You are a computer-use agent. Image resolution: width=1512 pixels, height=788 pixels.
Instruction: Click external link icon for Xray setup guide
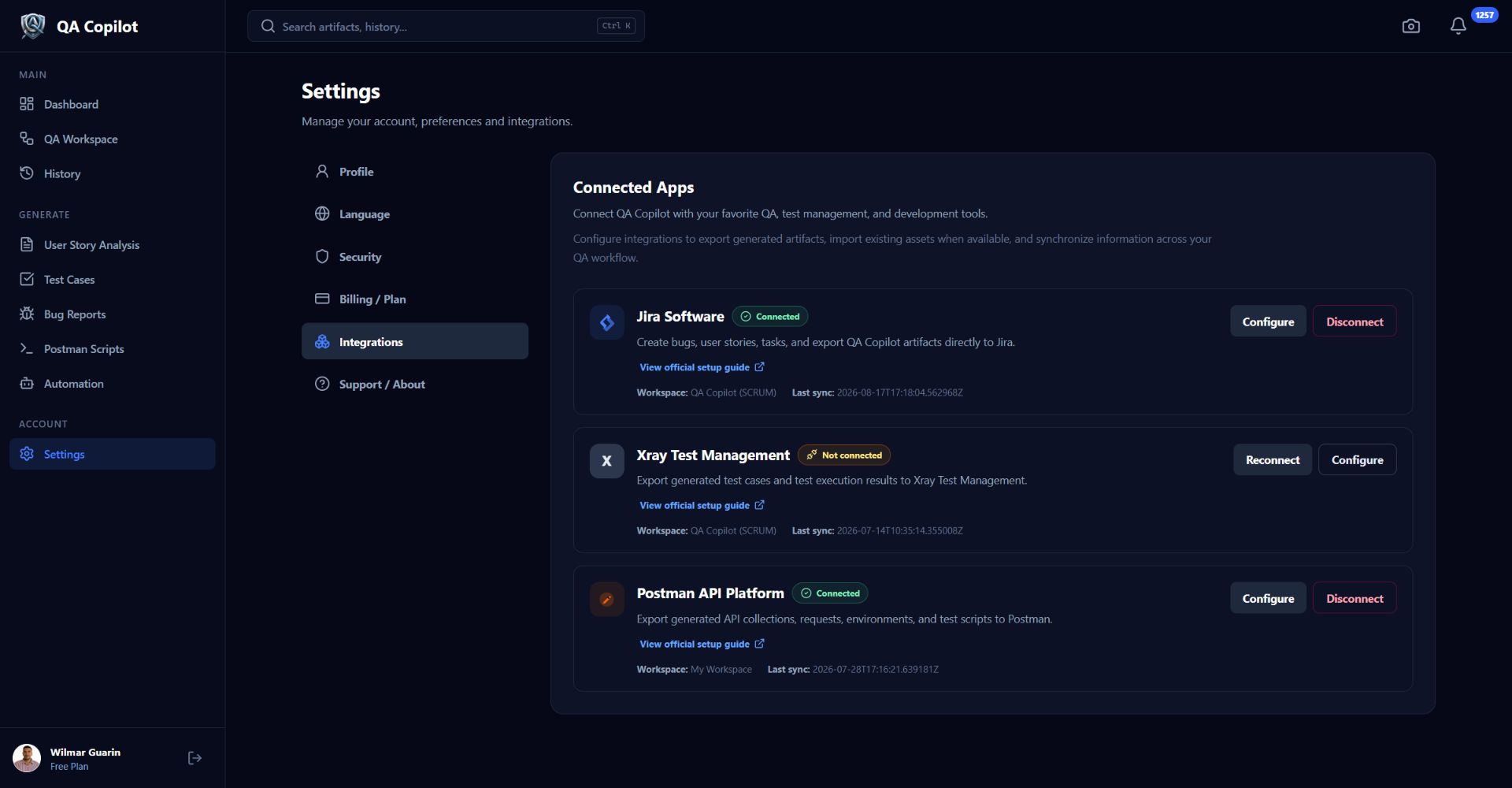759,504
